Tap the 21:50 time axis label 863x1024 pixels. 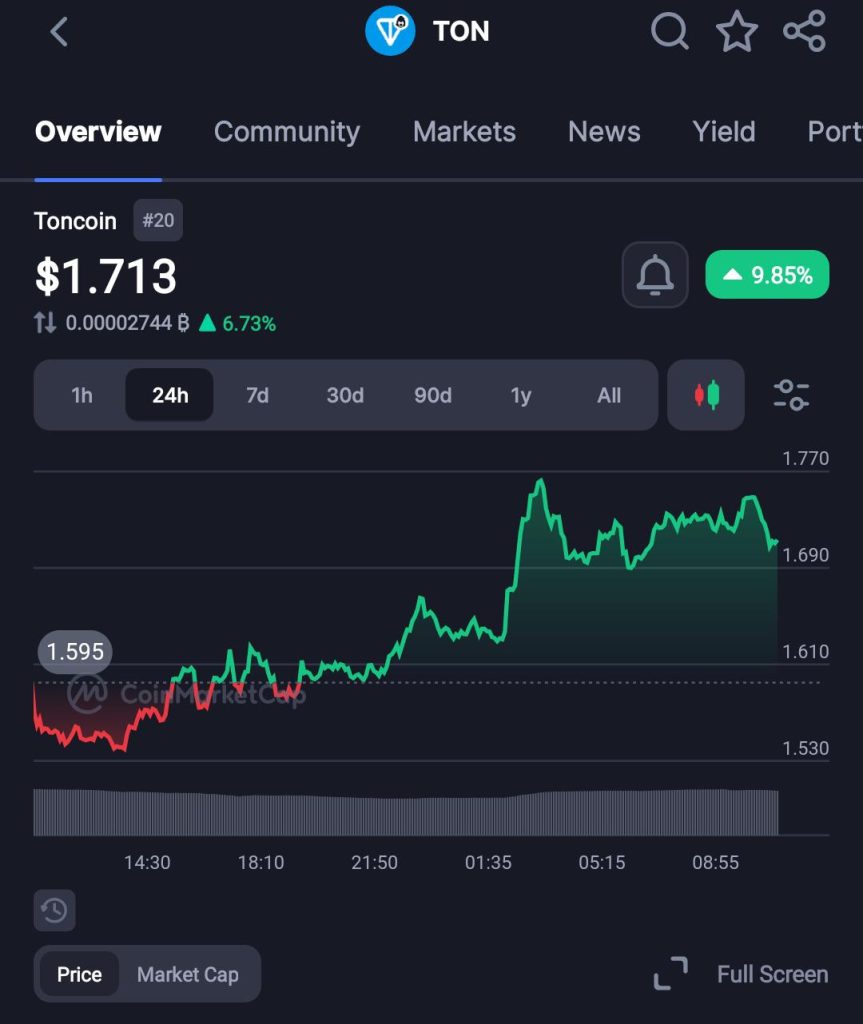pyautogui.click(x=374, y=862)
